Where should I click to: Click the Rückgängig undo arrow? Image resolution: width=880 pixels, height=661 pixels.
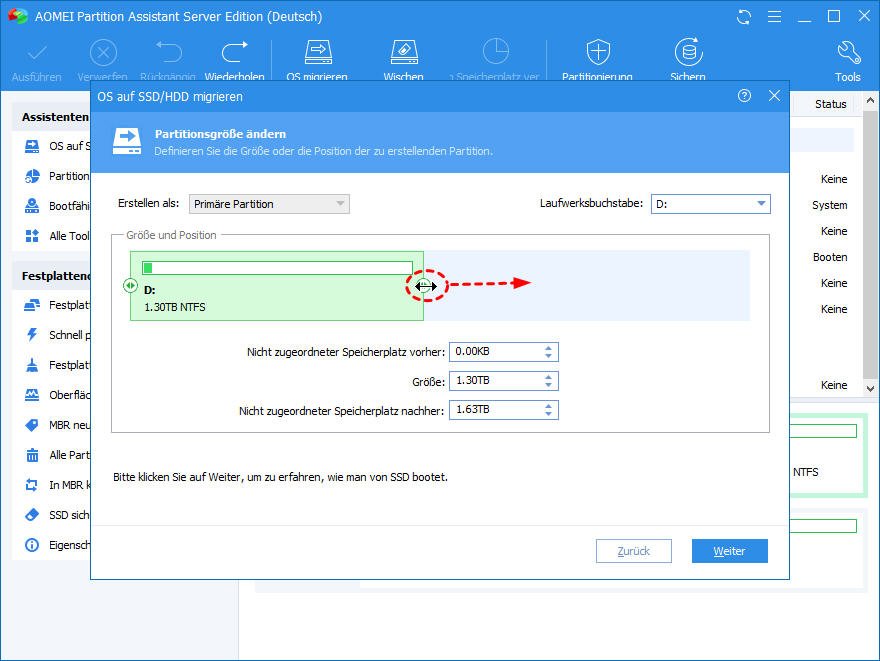pyautogui.click(x=168, y=52)
